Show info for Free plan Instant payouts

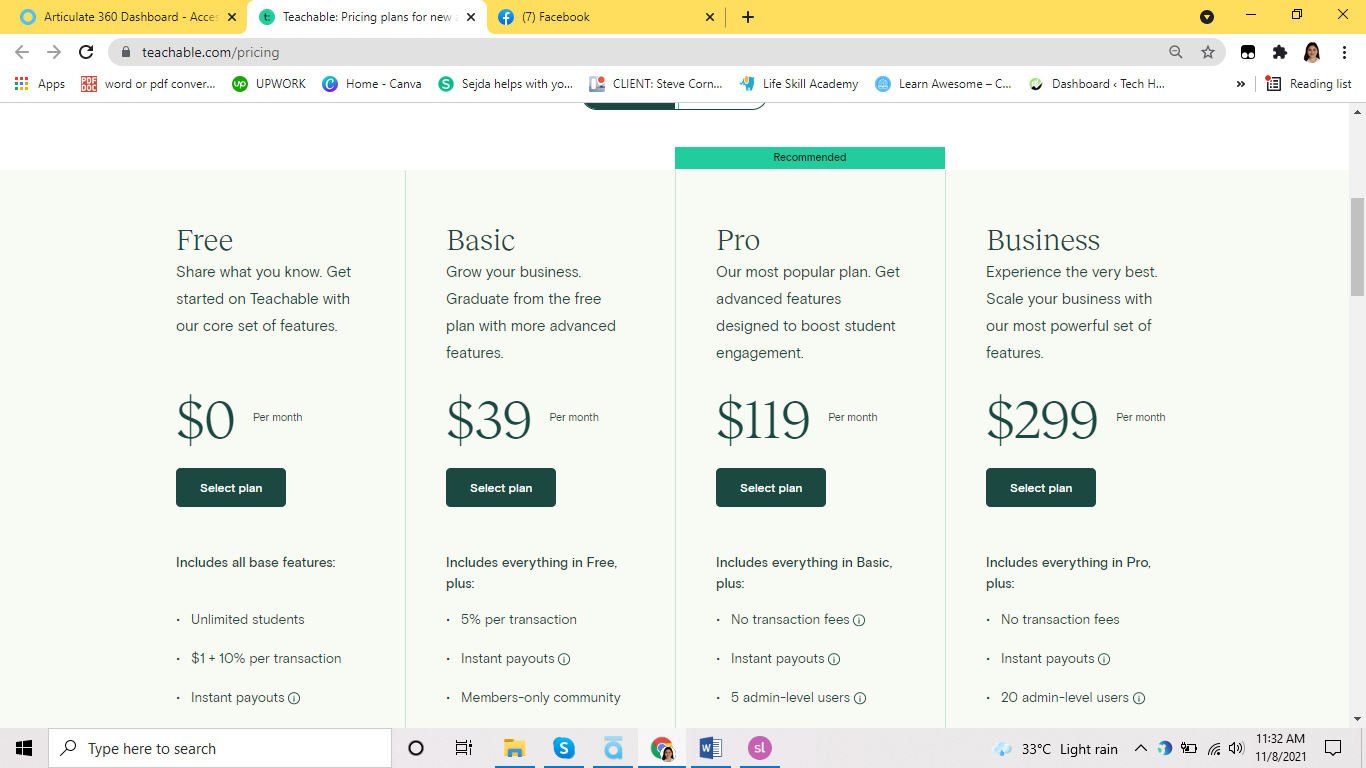(294, 698)
